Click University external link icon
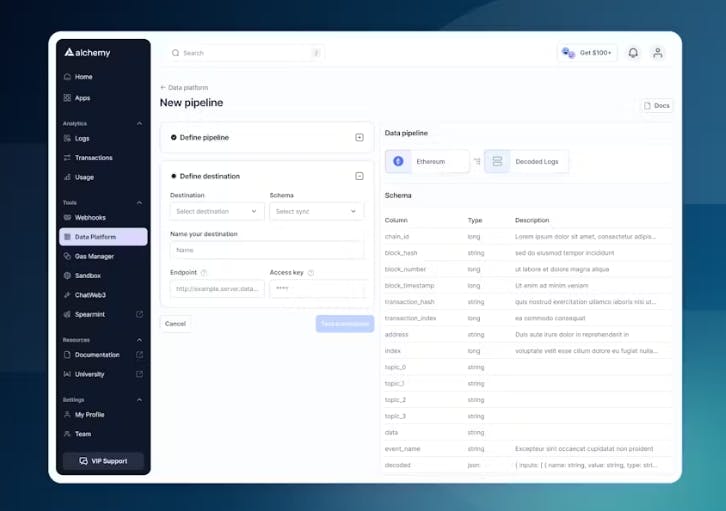The width and height of the screenshot is (726, 511). 139,374
